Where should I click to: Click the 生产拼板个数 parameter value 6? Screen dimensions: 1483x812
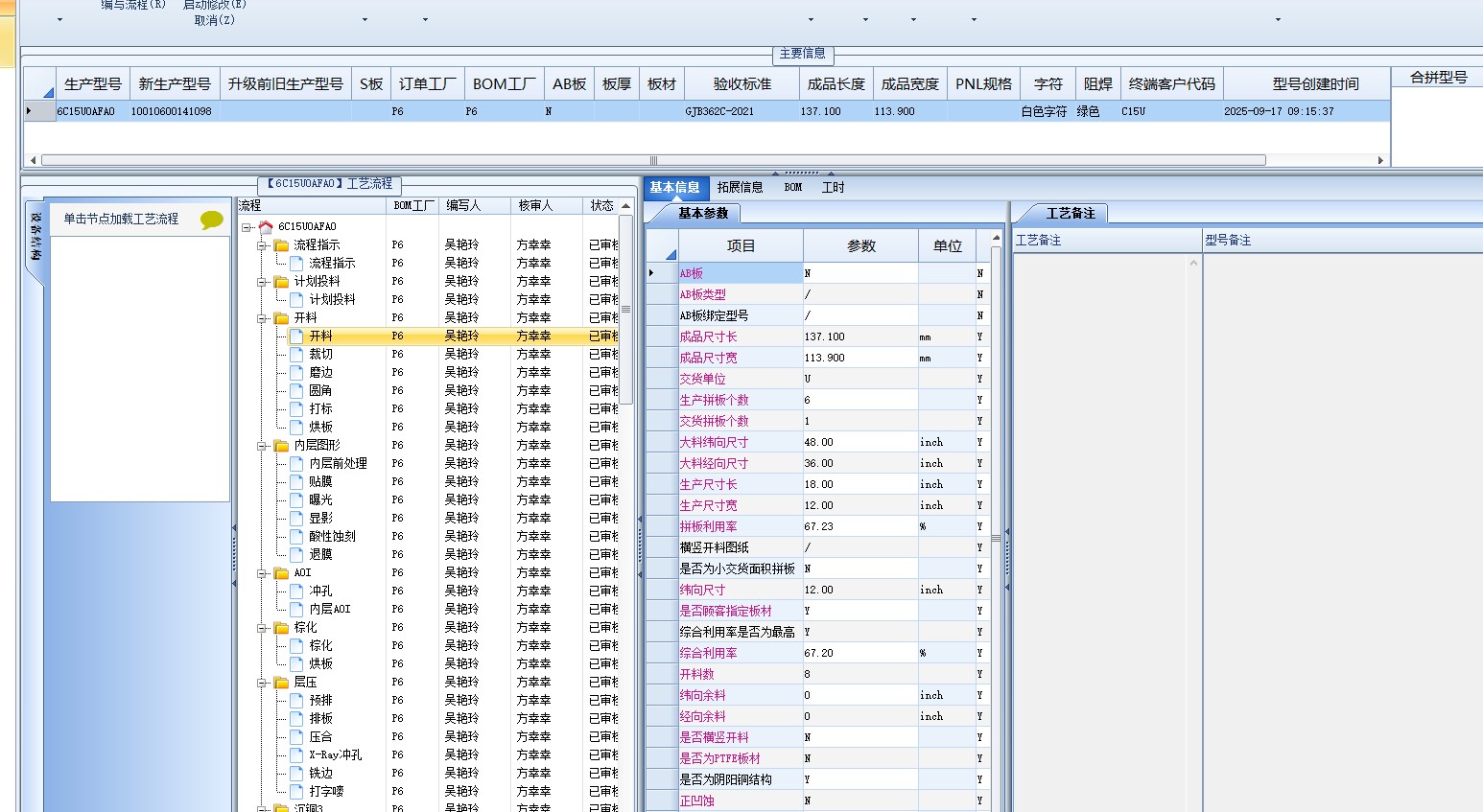tap(860, 400)
